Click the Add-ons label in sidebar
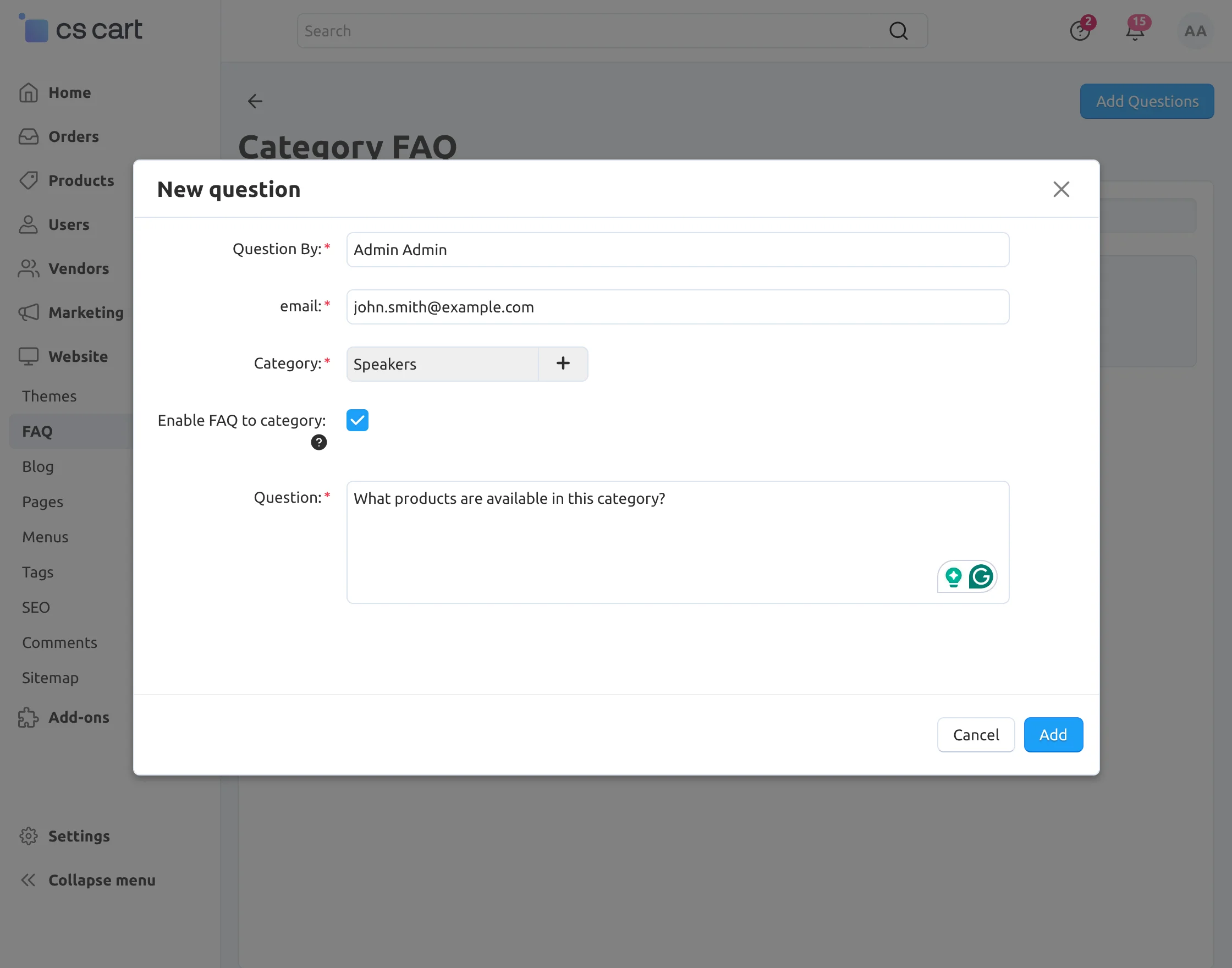1232x968 pixels. pyautogui.click(x=79, y=717)
